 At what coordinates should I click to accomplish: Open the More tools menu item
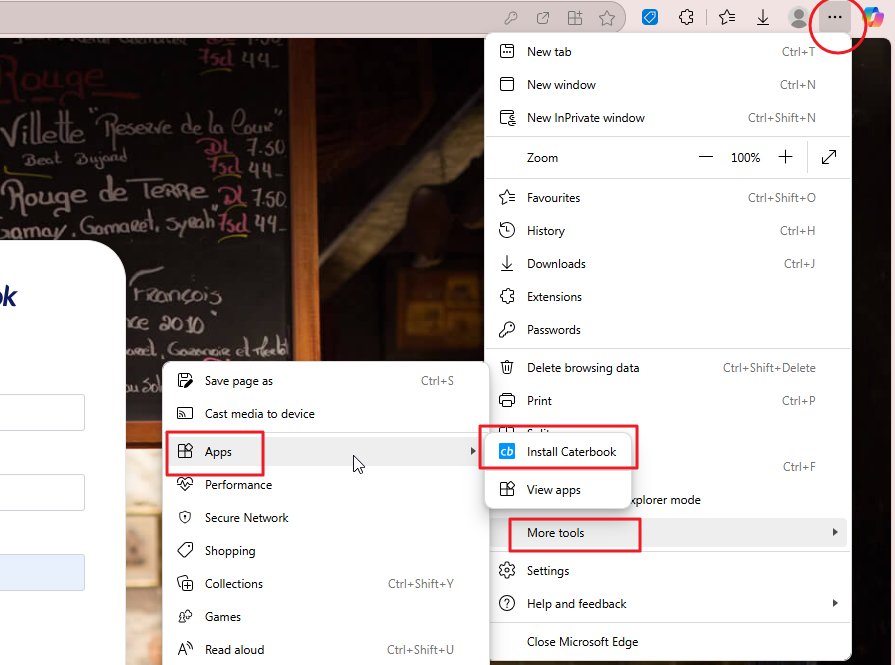click(668, 533)
